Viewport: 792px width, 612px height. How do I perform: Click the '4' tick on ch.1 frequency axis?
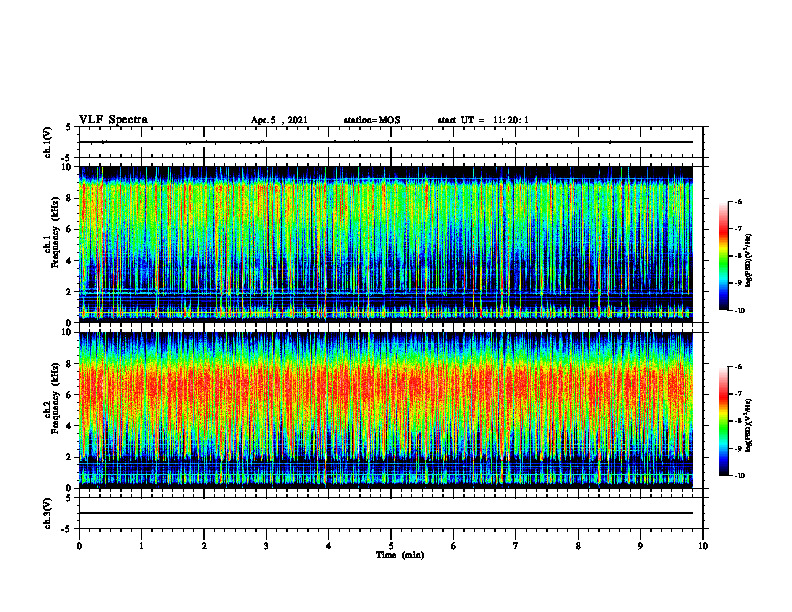(71, 261)
